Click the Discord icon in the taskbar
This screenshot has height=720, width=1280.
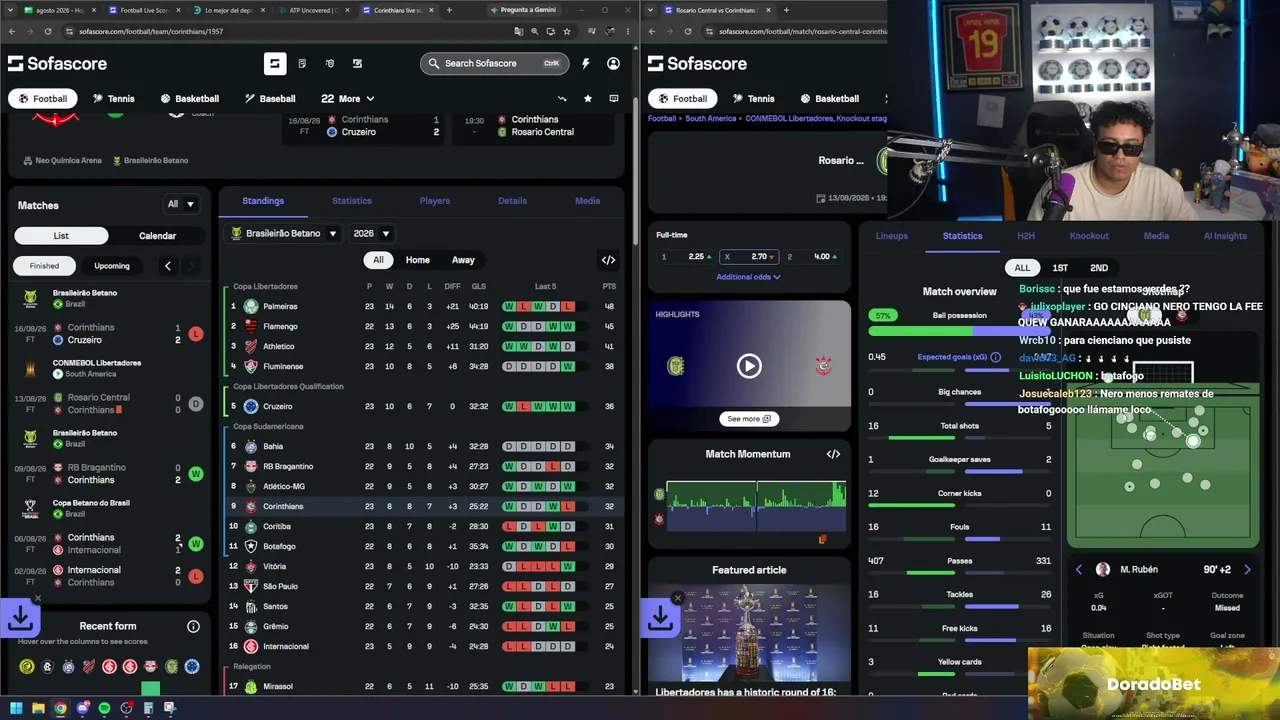tap(82, 709)
